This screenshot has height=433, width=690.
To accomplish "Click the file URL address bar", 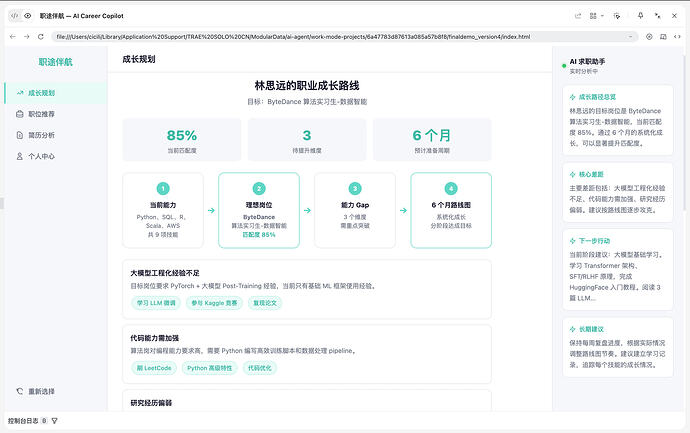I will coord(345,37).
